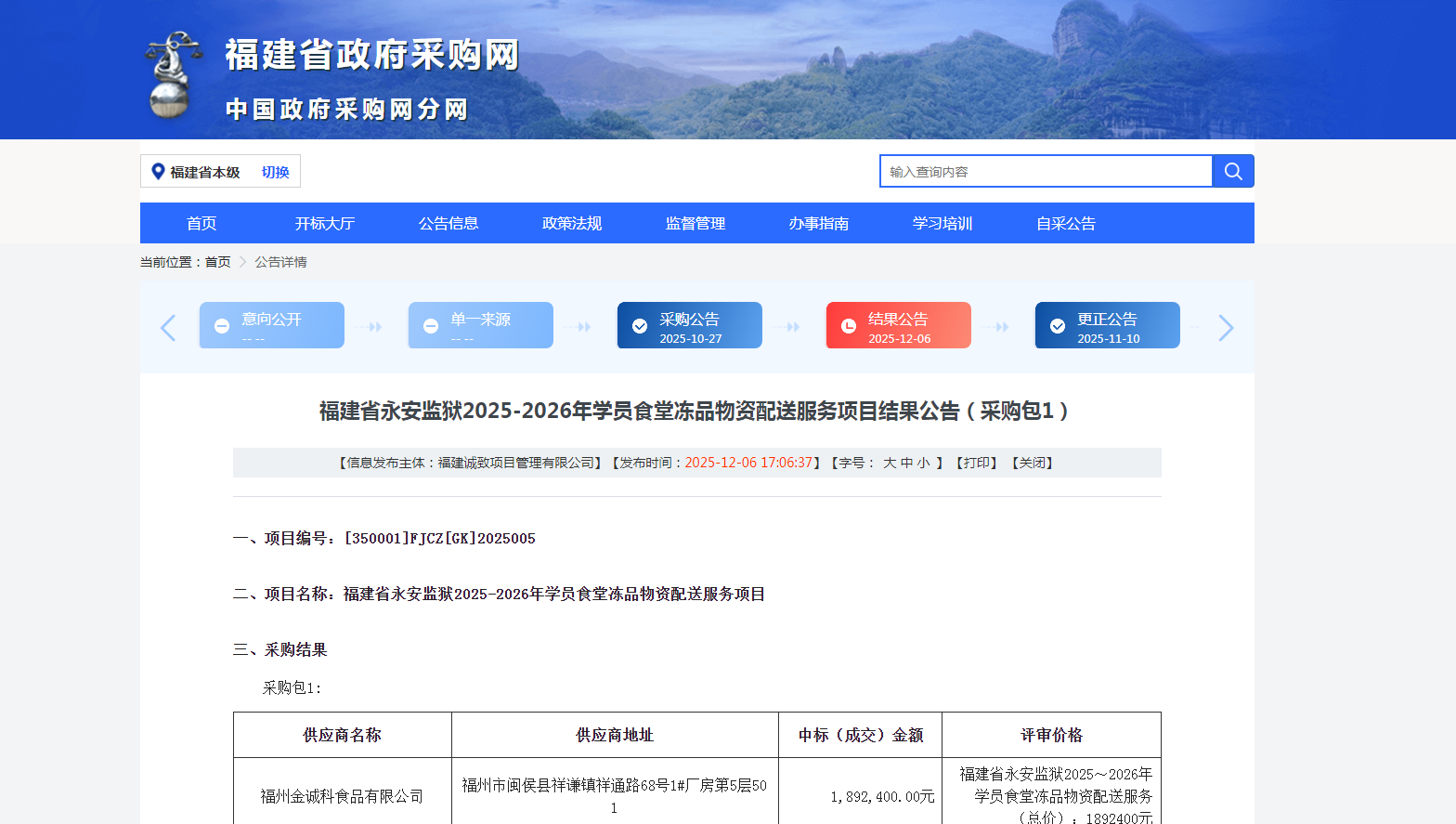Click the search input field 输入查询内容
1456x824 pixels.
click(x=1046, y=171)
